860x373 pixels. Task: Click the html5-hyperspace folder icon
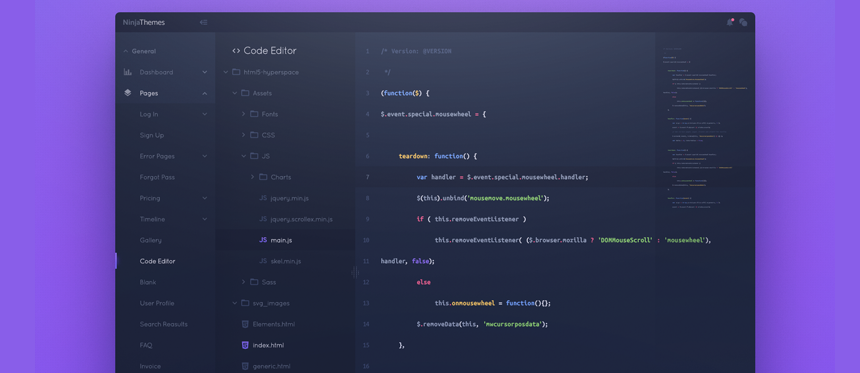(x=236, y=72)
